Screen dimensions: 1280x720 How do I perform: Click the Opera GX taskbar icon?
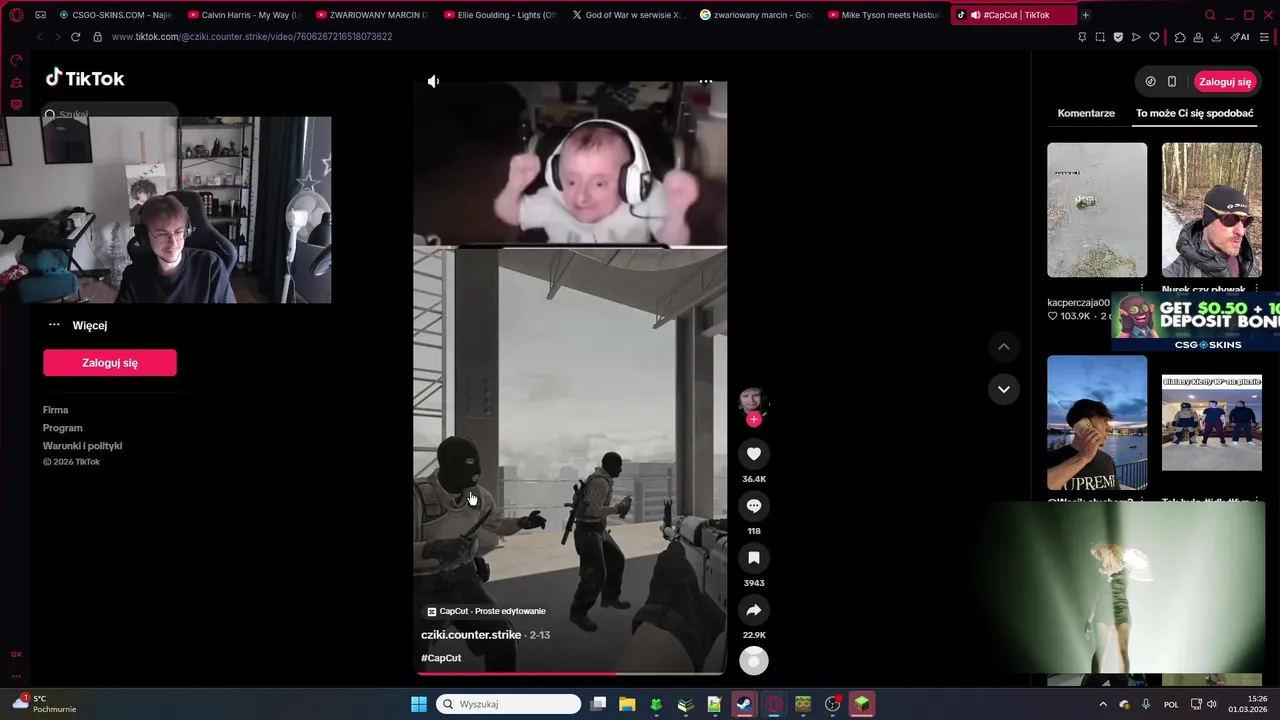[774, 704]
